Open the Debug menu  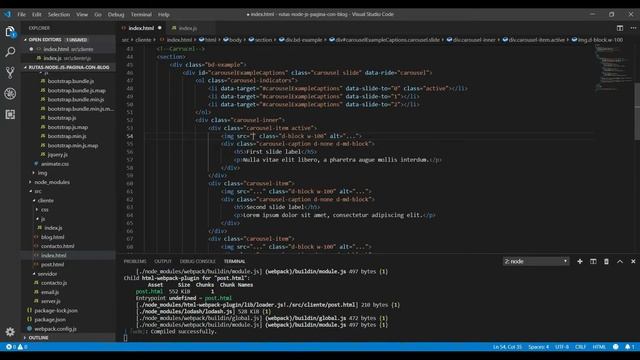tap(116, 14)
